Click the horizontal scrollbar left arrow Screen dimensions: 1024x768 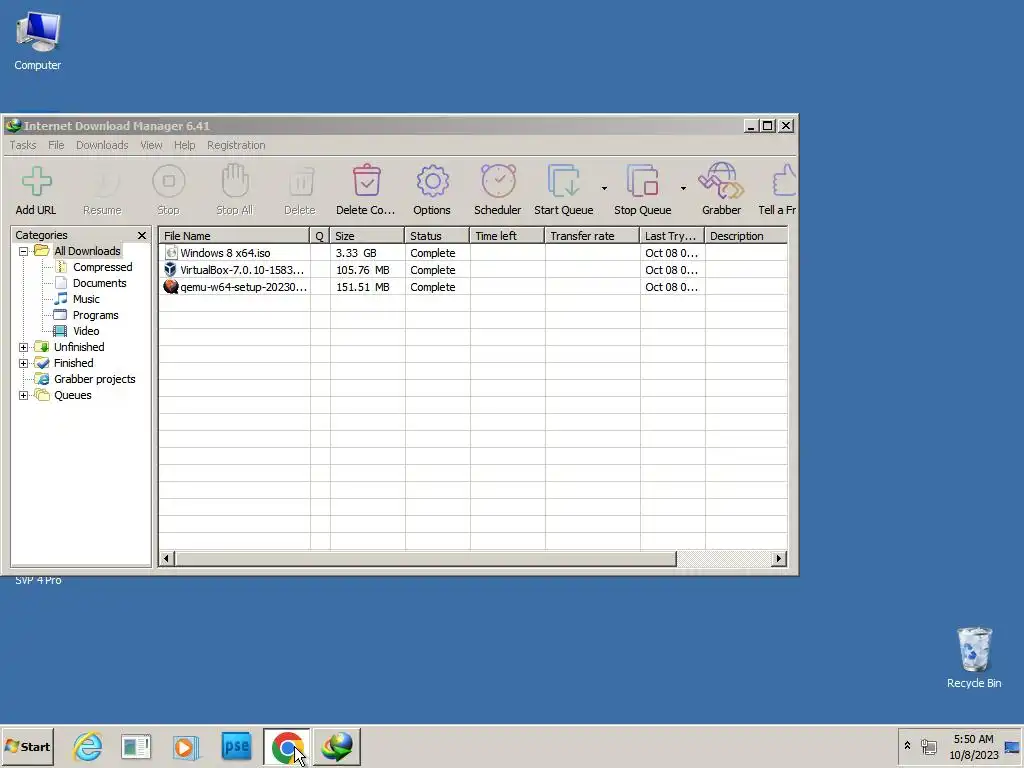point(167,558)
